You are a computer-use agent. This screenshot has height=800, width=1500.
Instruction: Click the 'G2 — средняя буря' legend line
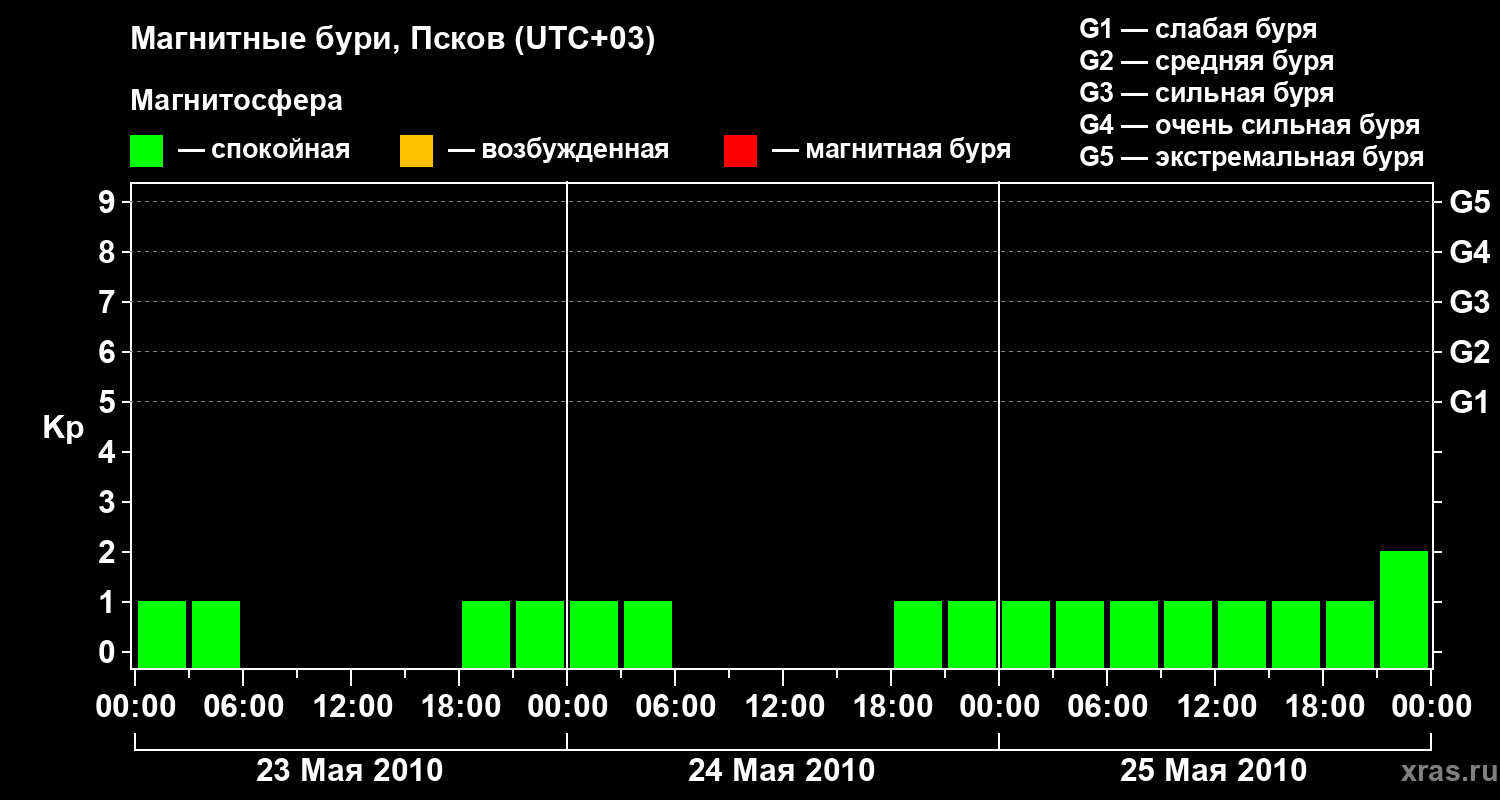pyautogui.click(x=1207, y=61)
